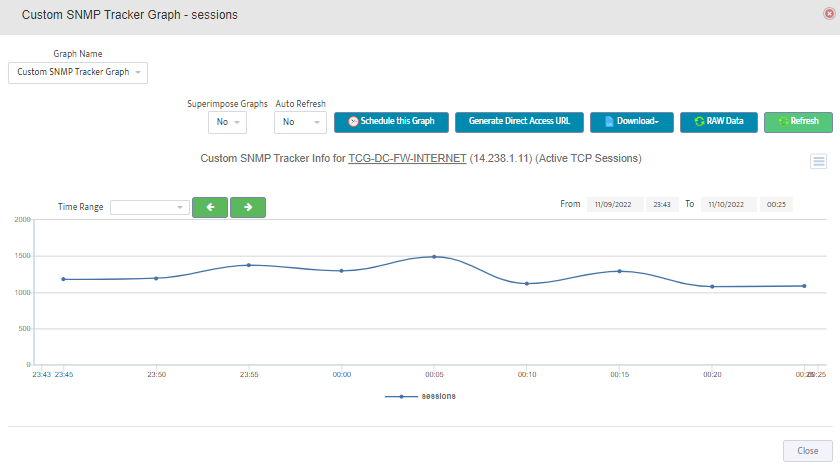Select the peak data point at 00:05

pos(434,257)
